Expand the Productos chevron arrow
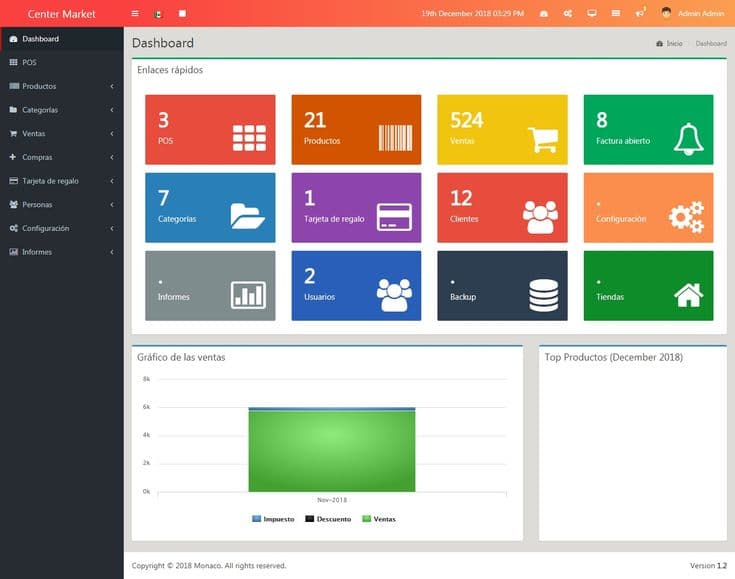This screenshot has width=735, height=579. [112, 86]
